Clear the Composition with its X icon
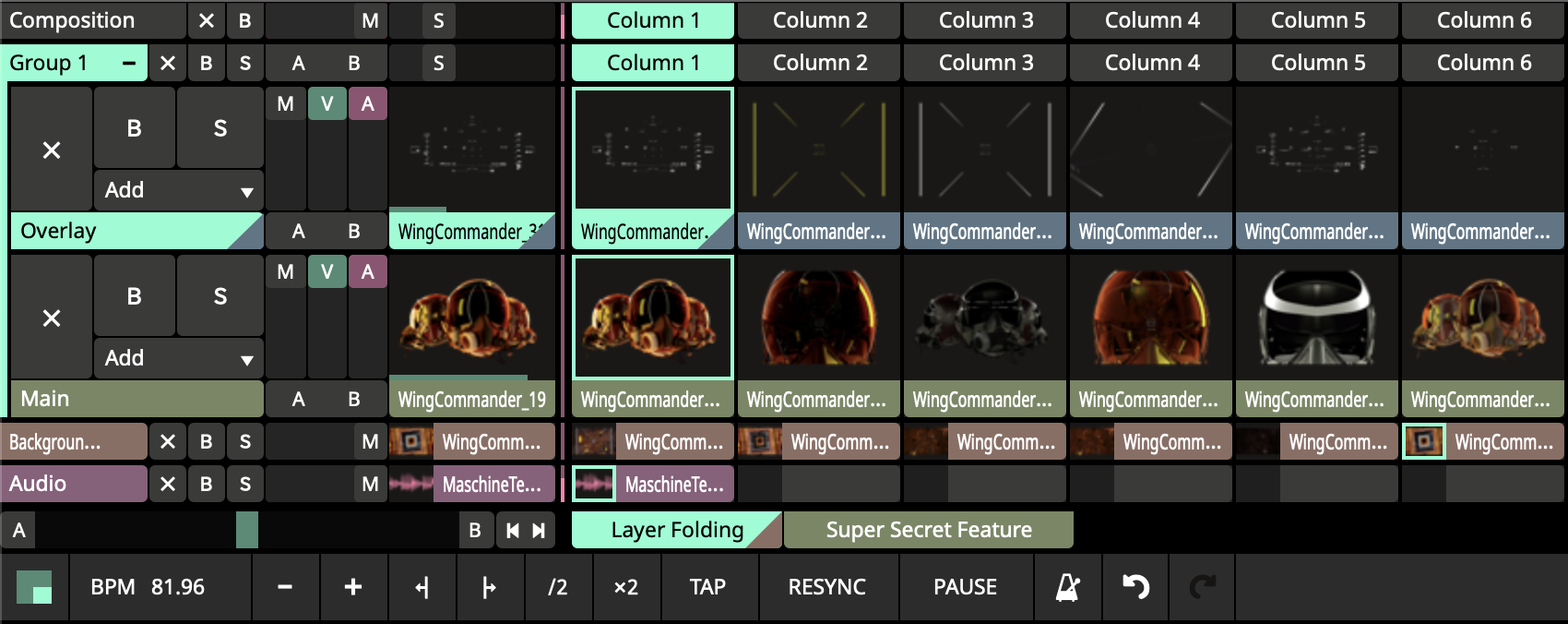1568x624 pixels. tap(207, 20)
